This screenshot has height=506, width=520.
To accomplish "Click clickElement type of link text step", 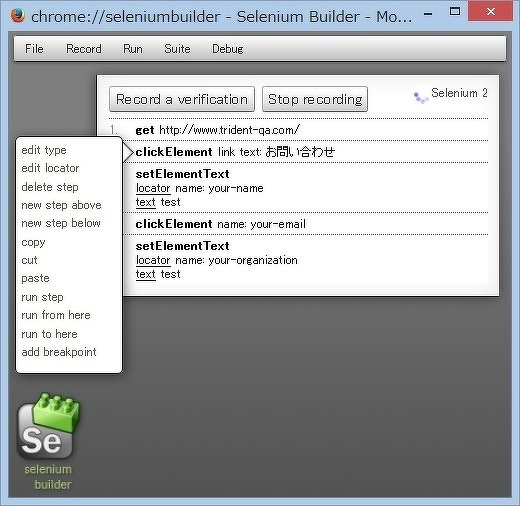I will pyautogui.click(x=174, y=152).
